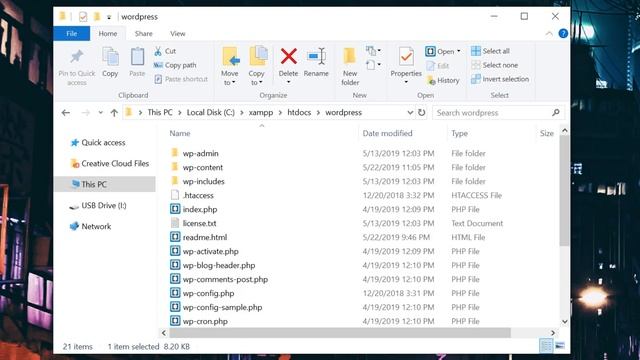Click Select none
The height and width of the screenshot is (360, 640).
point(494,65)
